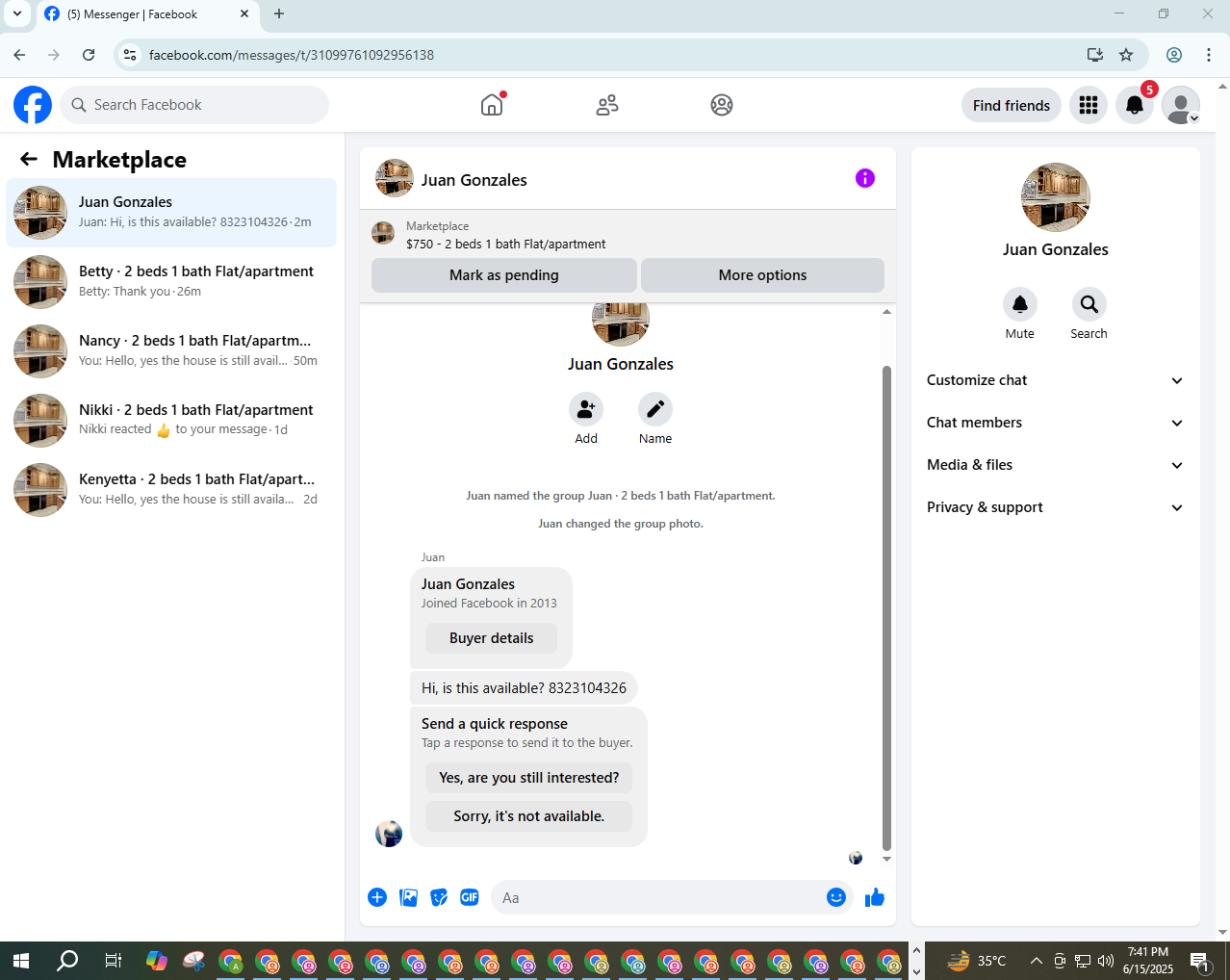Viewport: 1230px width, 980px height.
Task: Click the back arrow next to Marketplace
Action: pos(29,159)
